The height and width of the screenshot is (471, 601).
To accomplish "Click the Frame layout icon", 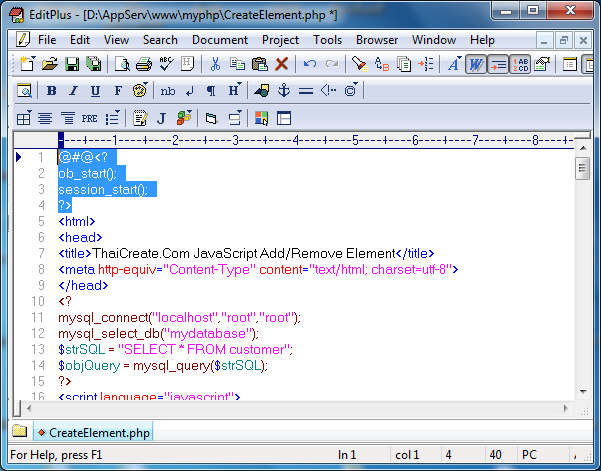I will pos(284,118).
